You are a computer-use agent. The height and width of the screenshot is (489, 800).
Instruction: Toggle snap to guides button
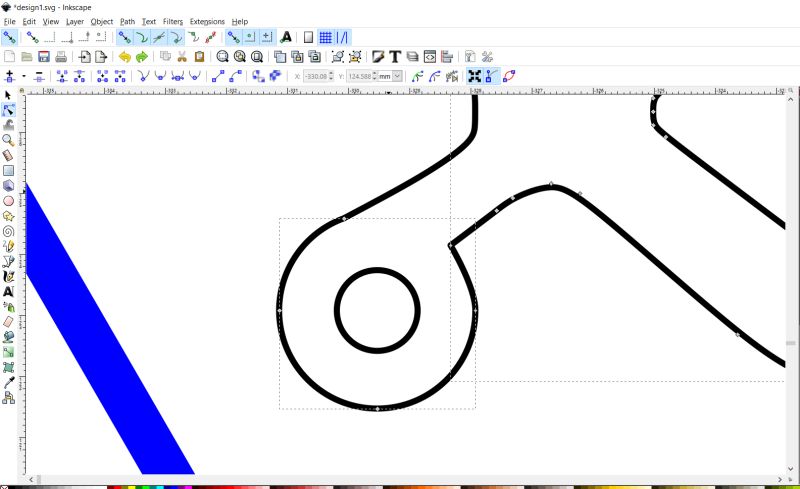[342, 37]
